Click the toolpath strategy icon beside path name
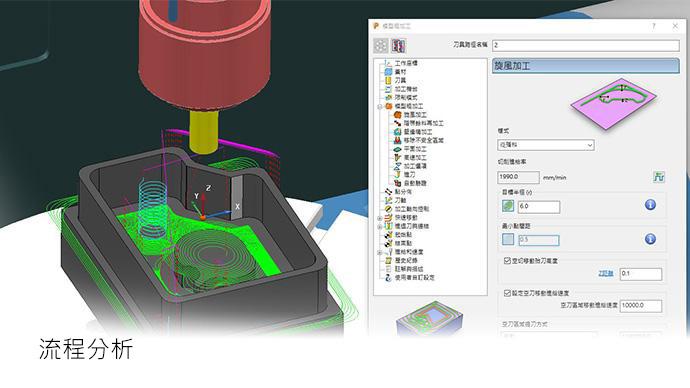 point(398,46)
